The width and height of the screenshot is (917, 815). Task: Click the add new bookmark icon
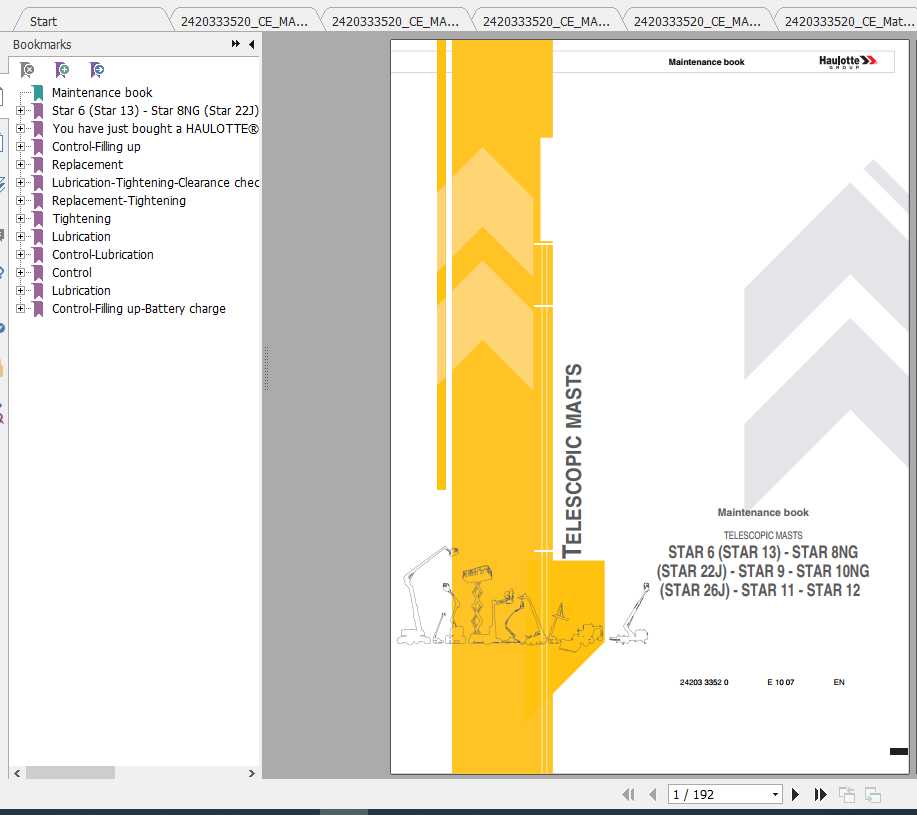(x=61, y=71)
